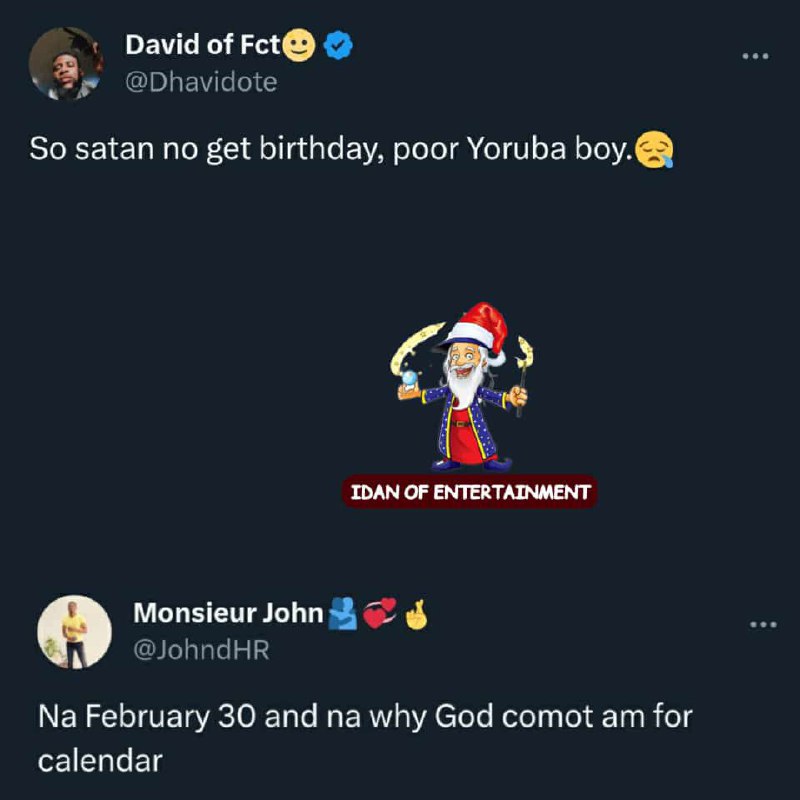
Task: Open Monsieur John's profile picture
Action: pyautogui.click(x=74, y=632)
